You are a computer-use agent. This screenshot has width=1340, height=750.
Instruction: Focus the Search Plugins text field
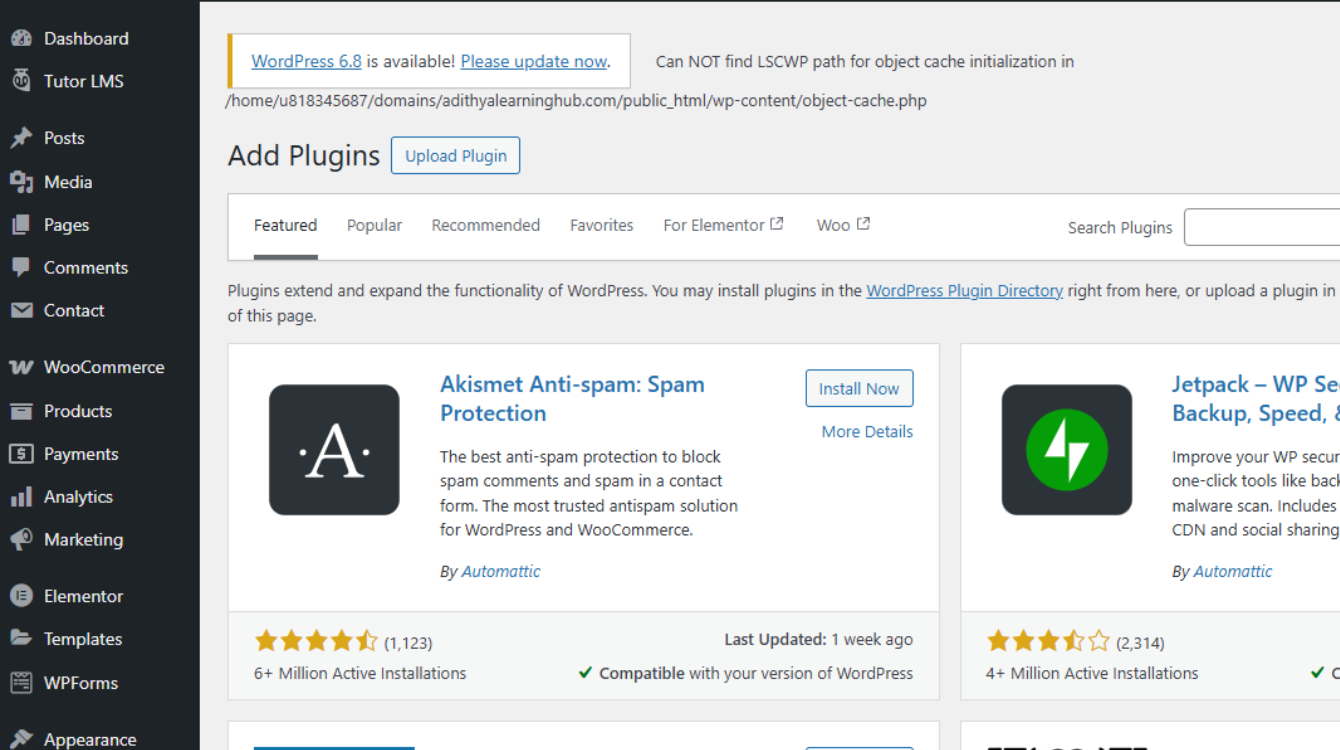coord(1262,227)
